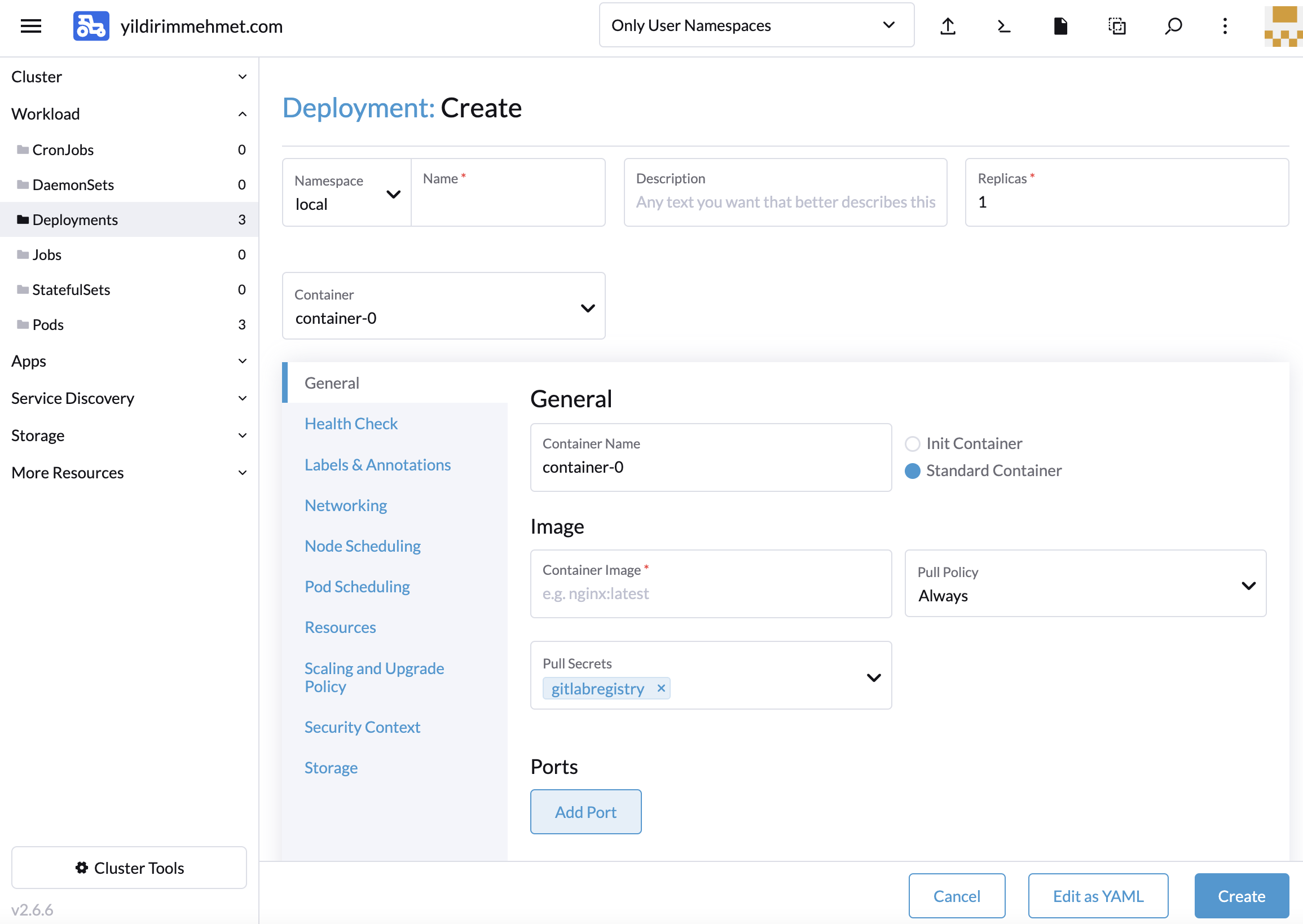This screenshot has height=924, width=1303.
Task: Click into the Replicas field
Action: (x=1126, y=192)
